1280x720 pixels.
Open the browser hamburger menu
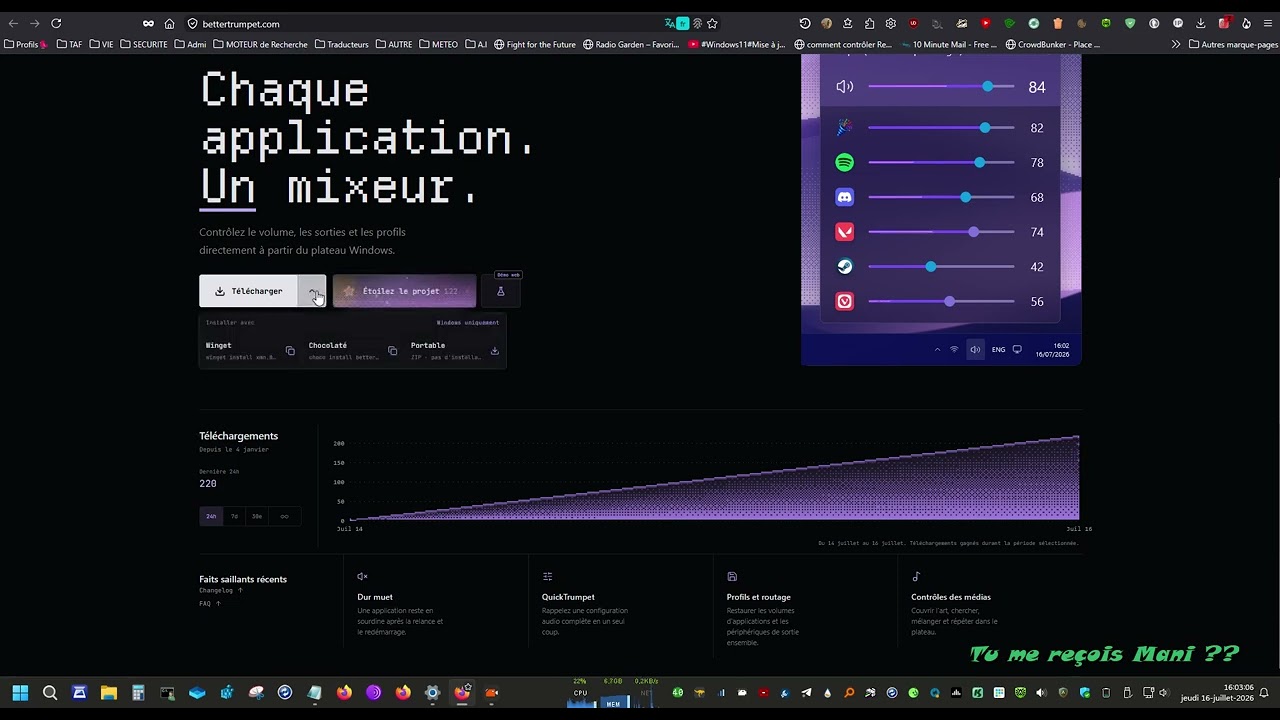(1268, 23)
